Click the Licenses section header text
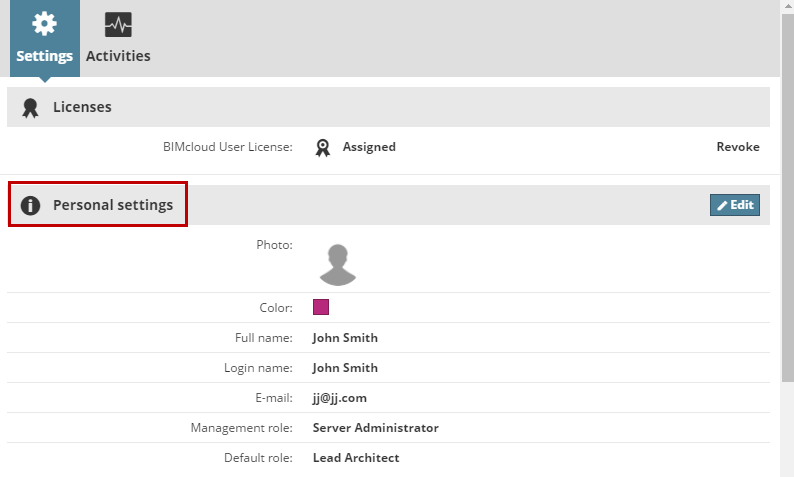794x477 pixels. [82, 107]
